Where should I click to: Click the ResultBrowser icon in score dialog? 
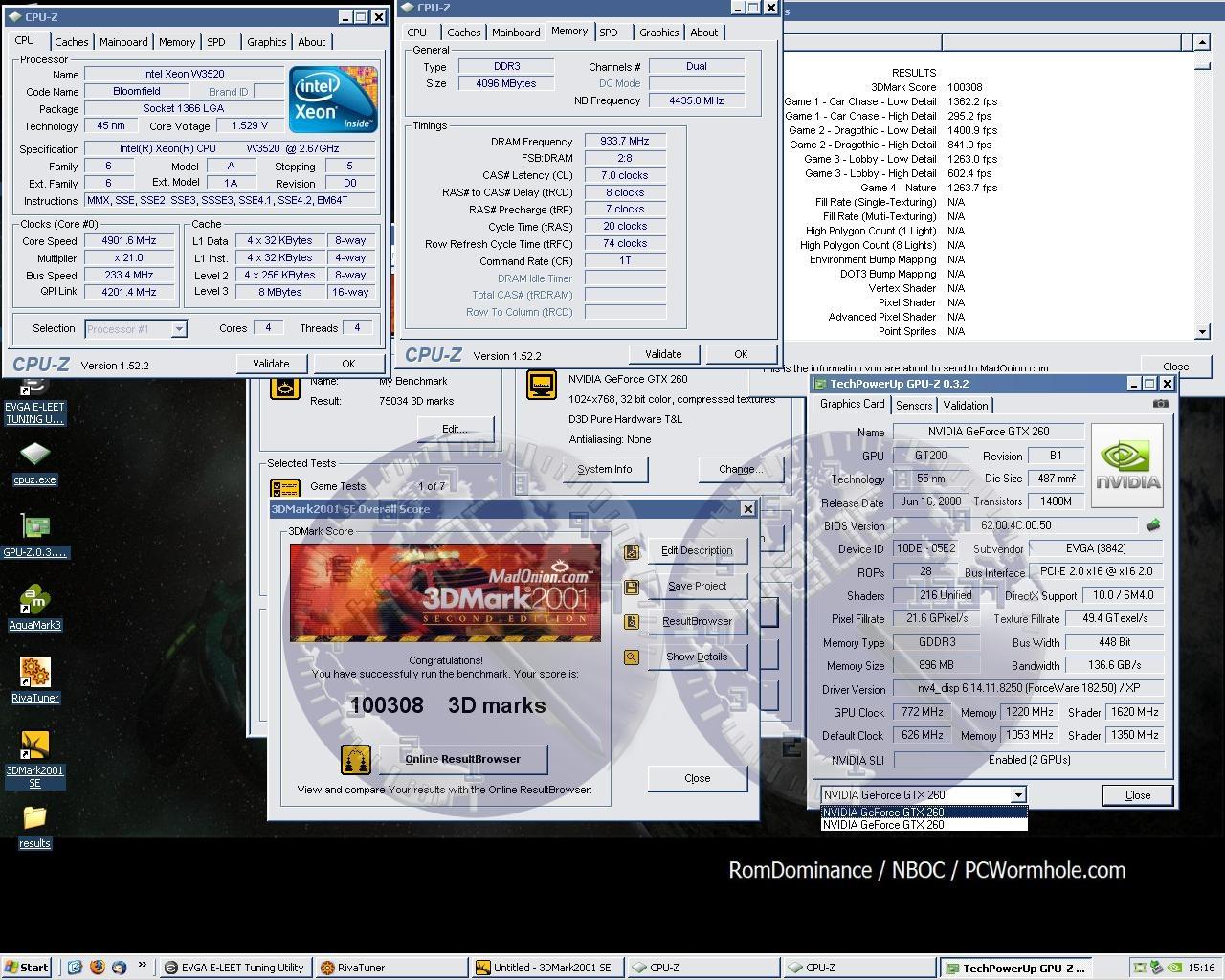(631, 622)
